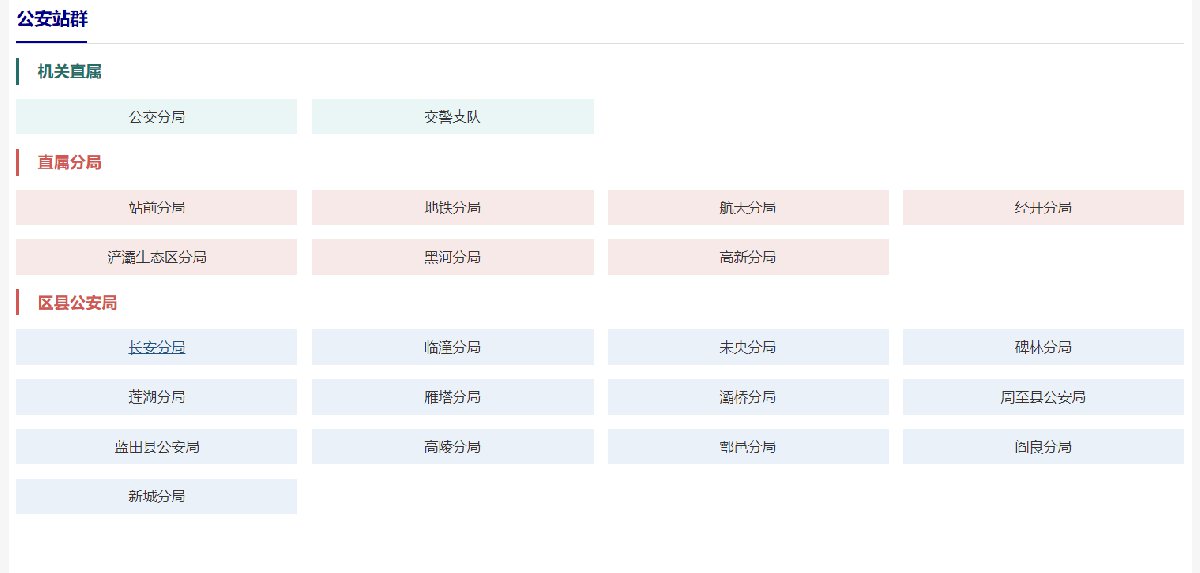Select the 黑河分局 link
This screenshot has height=573, width=1200.
coord(452,257)
